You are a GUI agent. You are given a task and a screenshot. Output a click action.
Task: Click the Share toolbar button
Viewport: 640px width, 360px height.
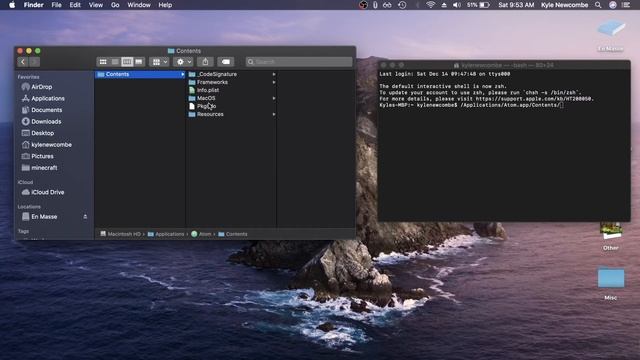[x=205, y=62]
